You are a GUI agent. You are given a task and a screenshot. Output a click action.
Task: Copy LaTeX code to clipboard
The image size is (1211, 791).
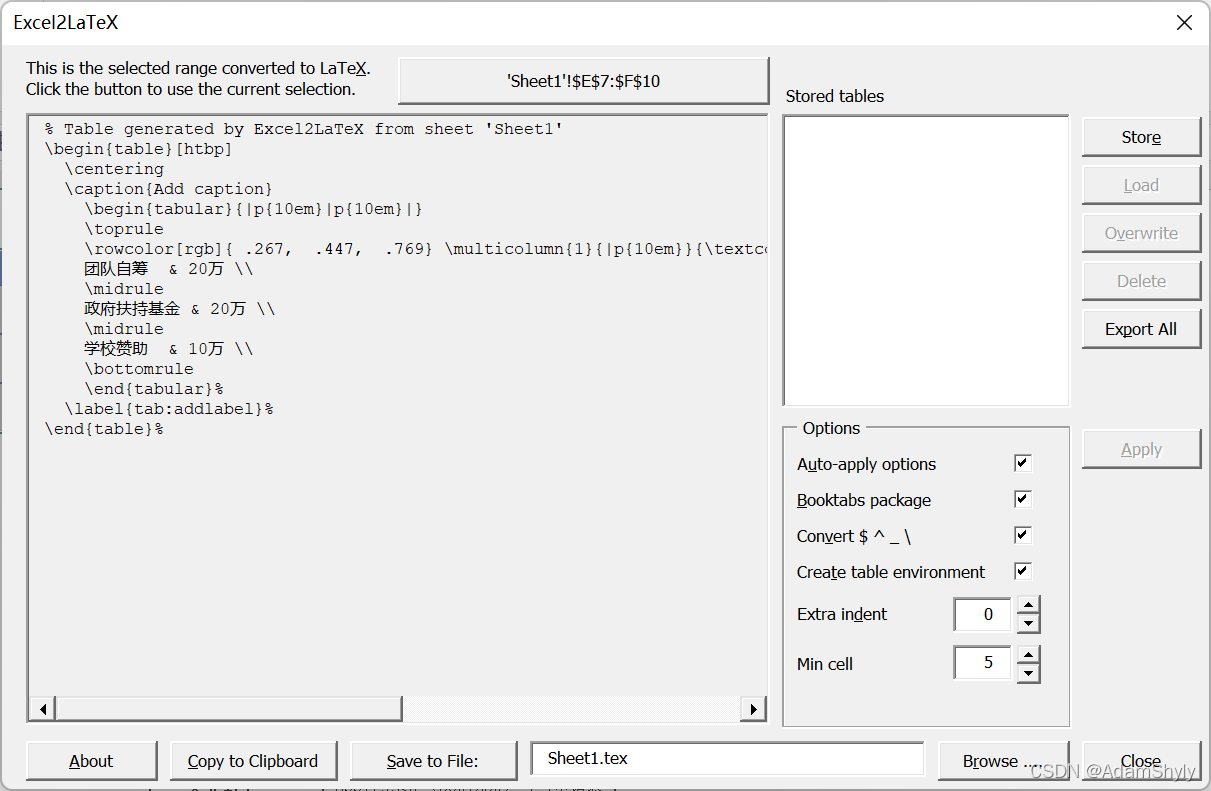pos(253,761)
